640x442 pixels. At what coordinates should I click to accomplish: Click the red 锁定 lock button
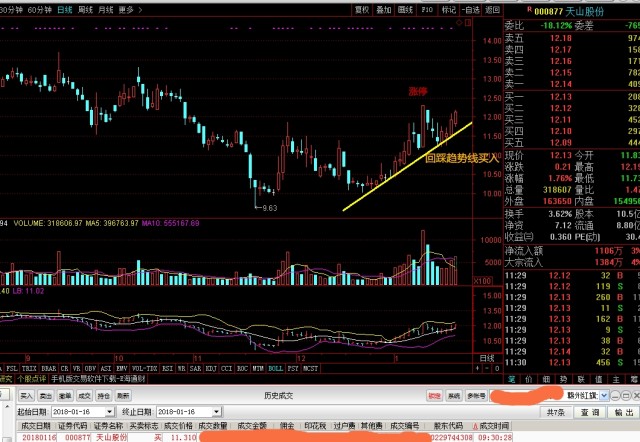click(x=434, y=395)
